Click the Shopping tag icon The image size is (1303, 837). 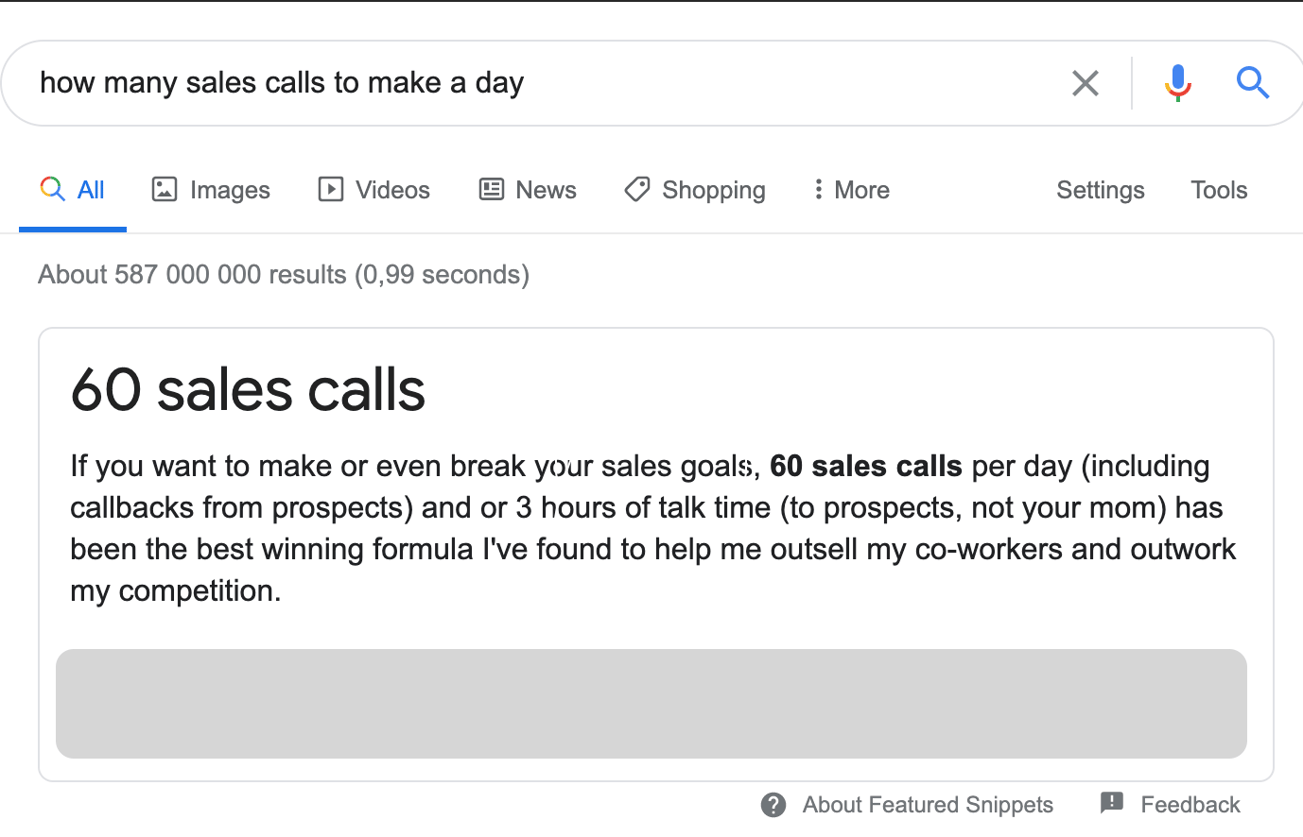tap(637, 189)
